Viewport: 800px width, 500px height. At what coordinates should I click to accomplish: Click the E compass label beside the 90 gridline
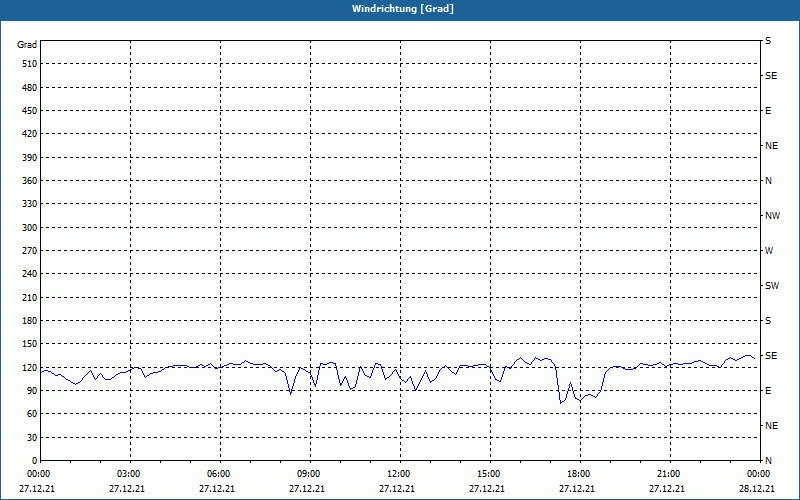(x=768, y=391)
